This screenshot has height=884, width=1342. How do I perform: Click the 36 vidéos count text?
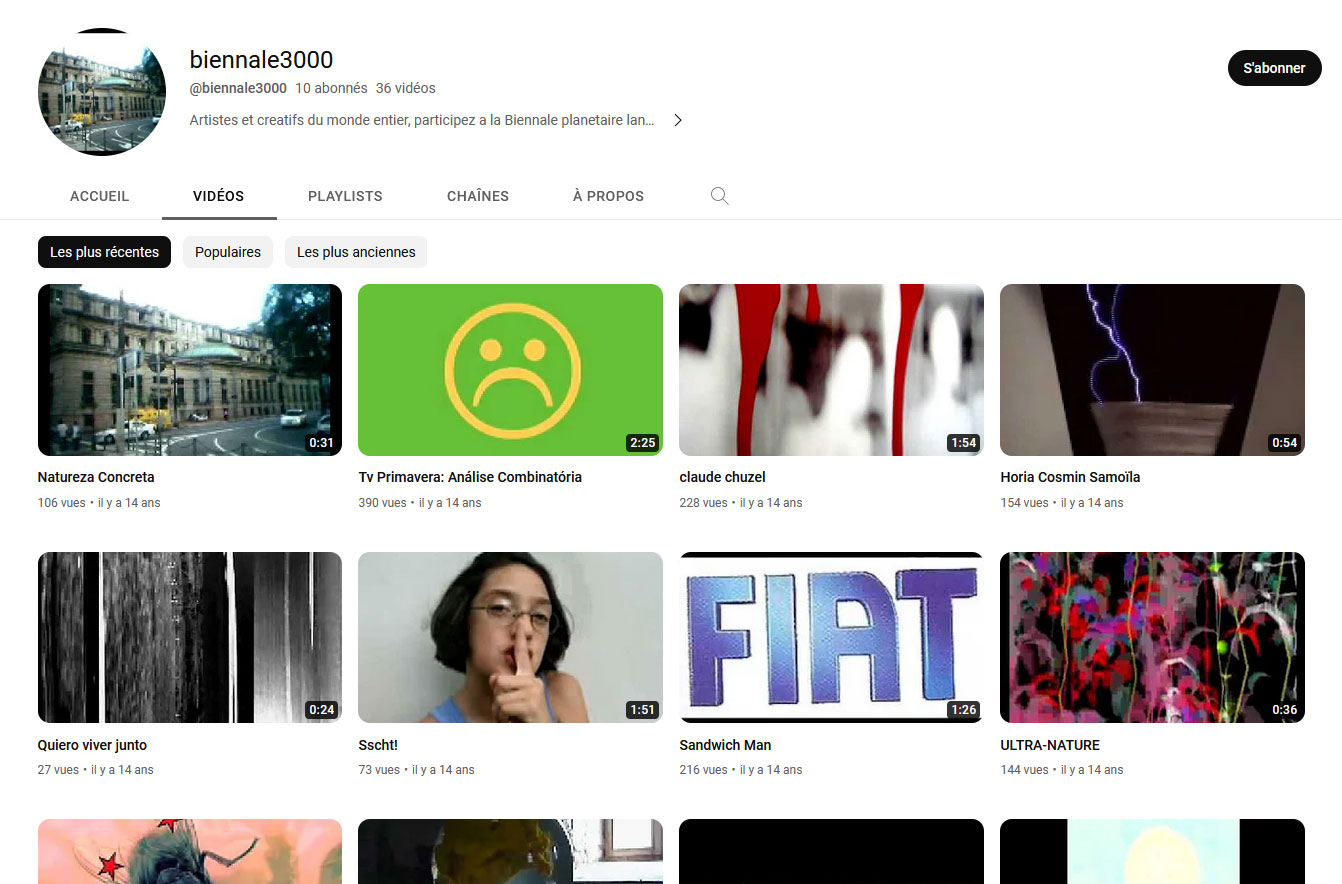pyautogui.click(x=406, y=88)
